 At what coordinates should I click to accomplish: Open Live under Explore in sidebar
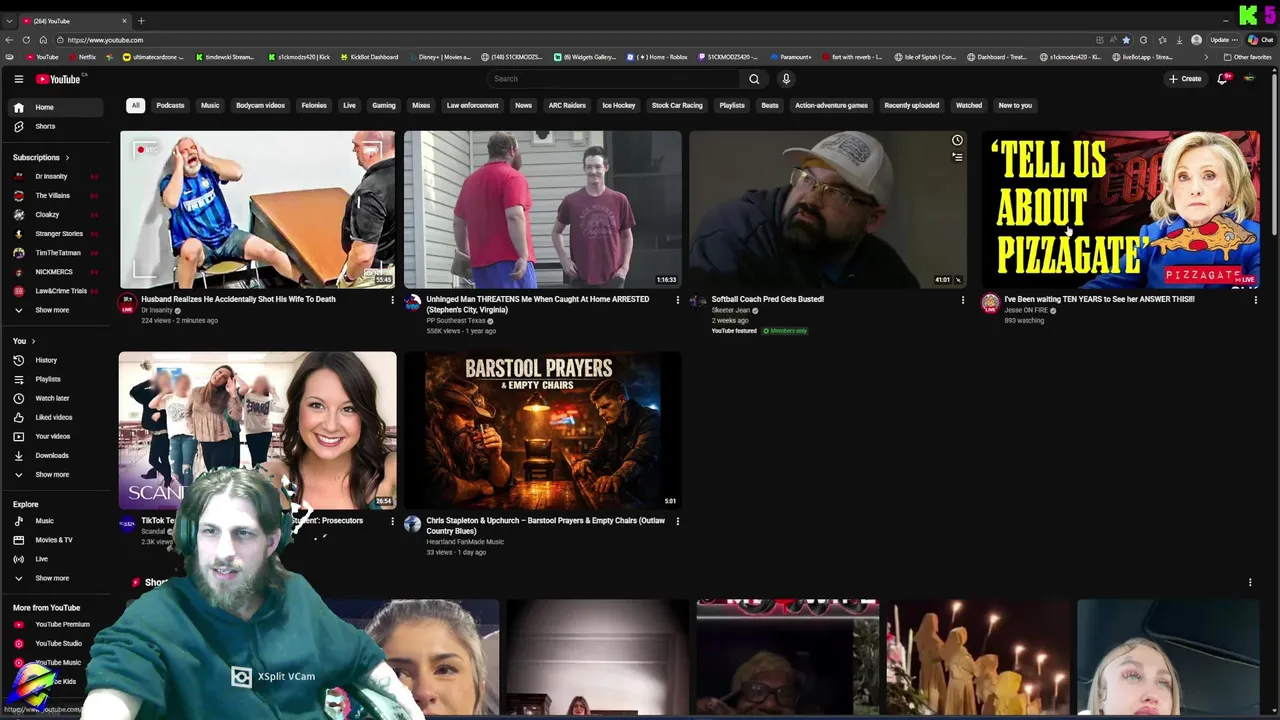tap(57, 559)
